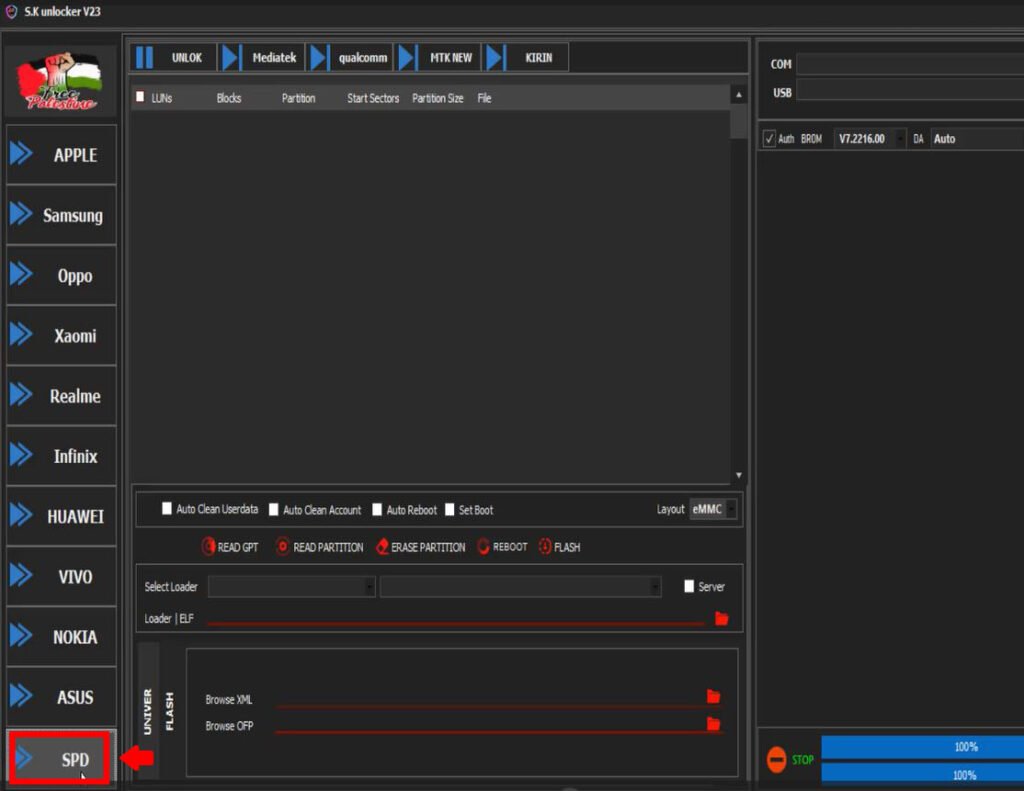The height and width of the screenshot is (791, 1024).
Task: Open the Samsung brand section
Action: coord(61,215)
